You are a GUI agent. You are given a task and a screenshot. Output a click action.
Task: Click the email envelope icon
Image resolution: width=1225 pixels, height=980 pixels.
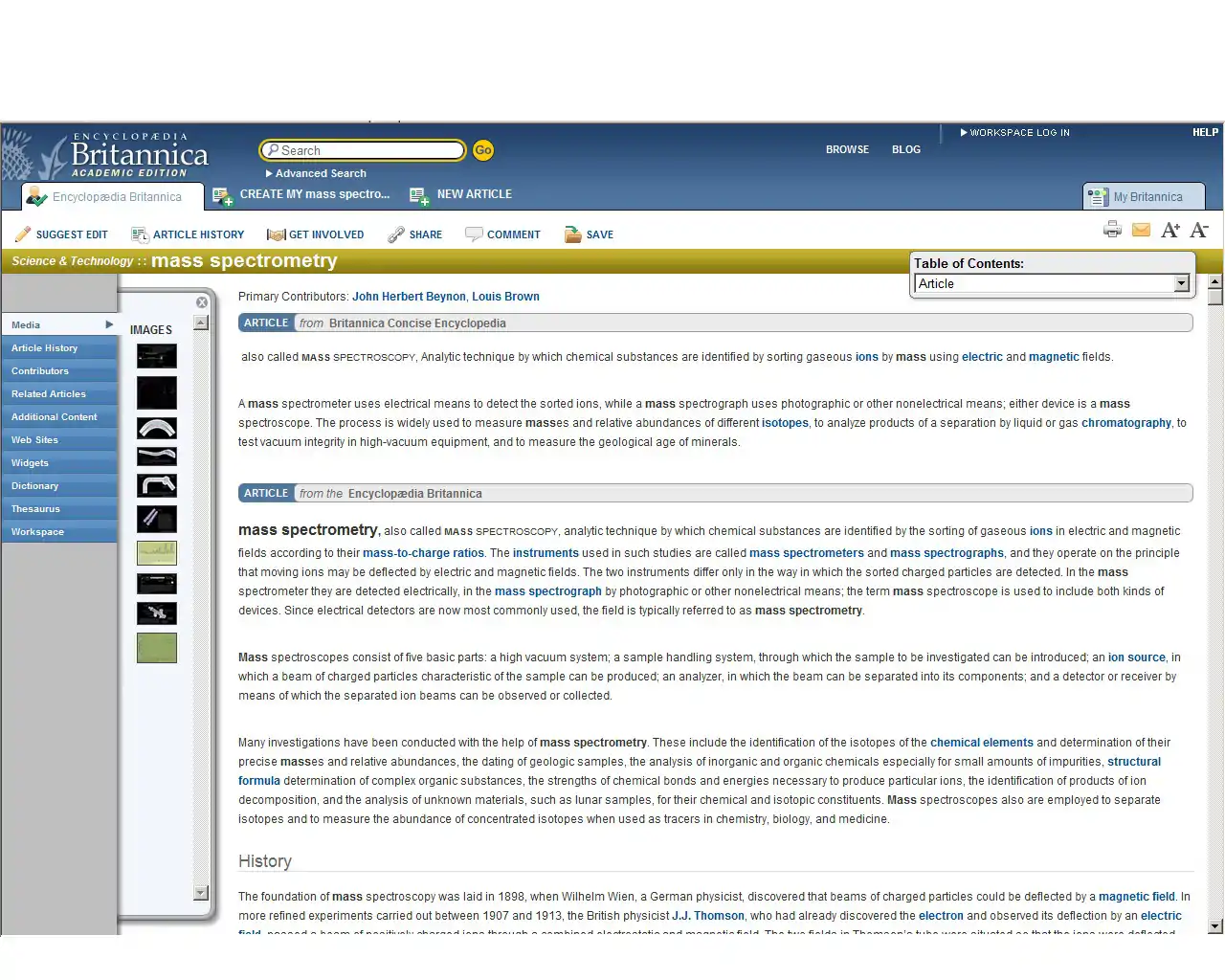tap(1141, 230)
